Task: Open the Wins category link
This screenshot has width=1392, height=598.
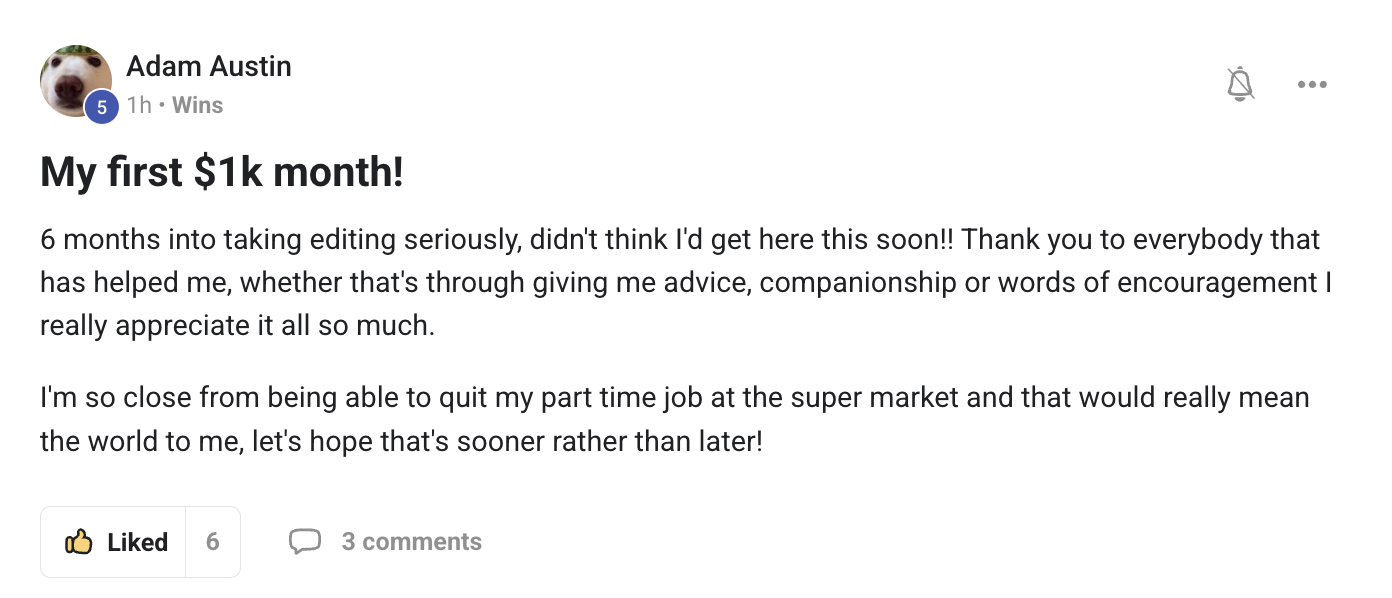Action: click(x=197, y=105)
